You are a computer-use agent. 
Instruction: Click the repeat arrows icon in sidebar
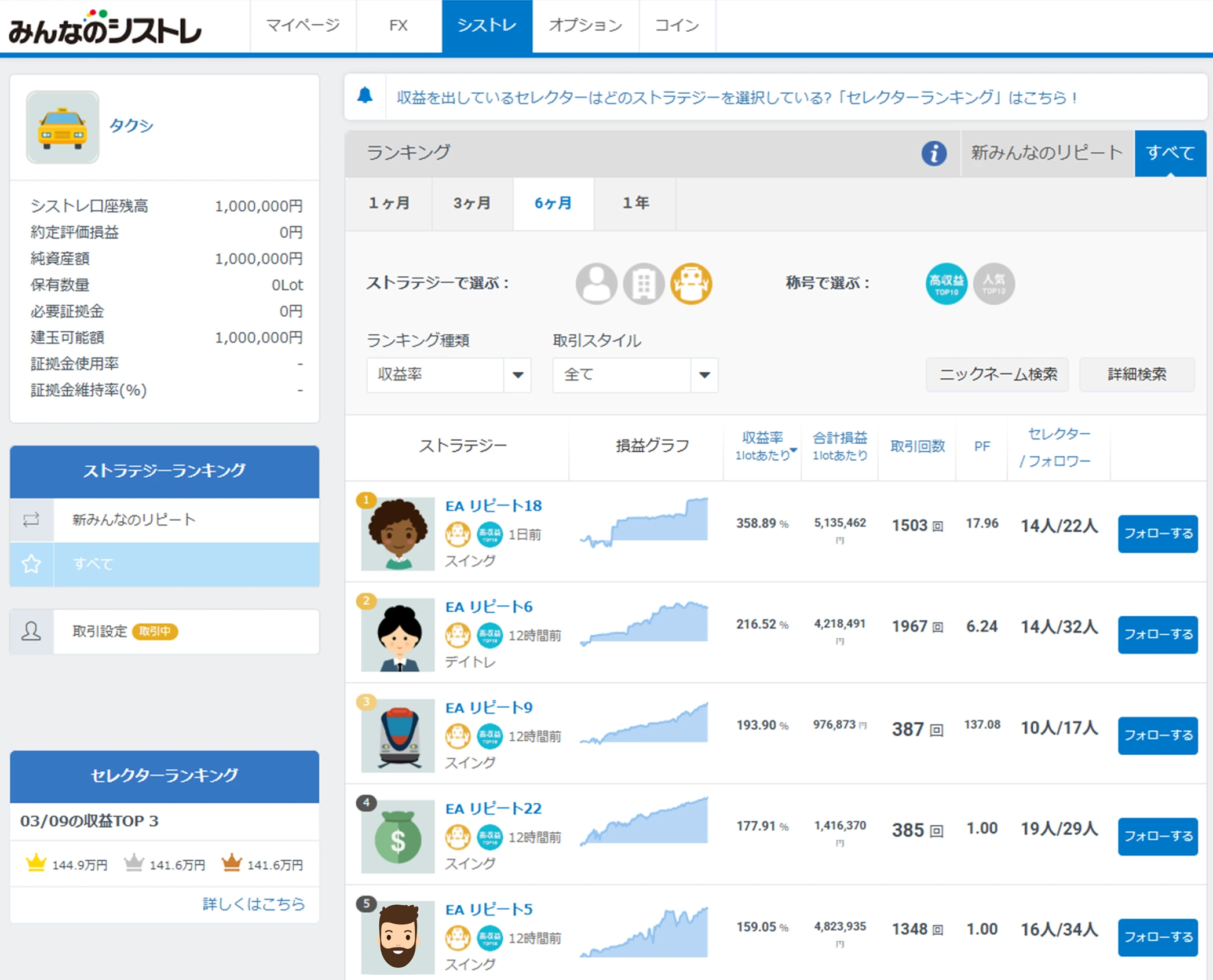point(31,520)
